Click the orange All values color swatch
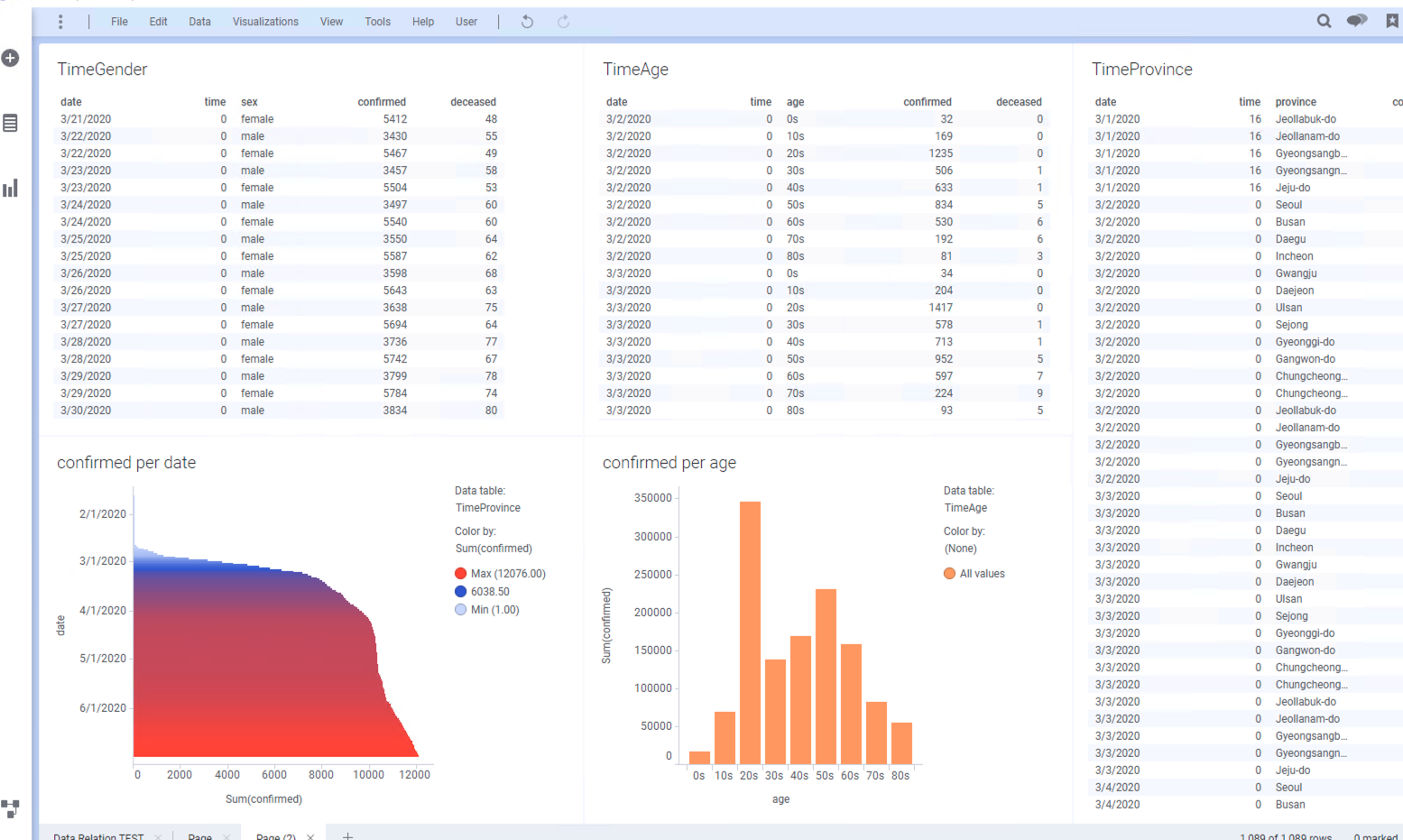The image size is (1403, 840). [x=949, y=574]
